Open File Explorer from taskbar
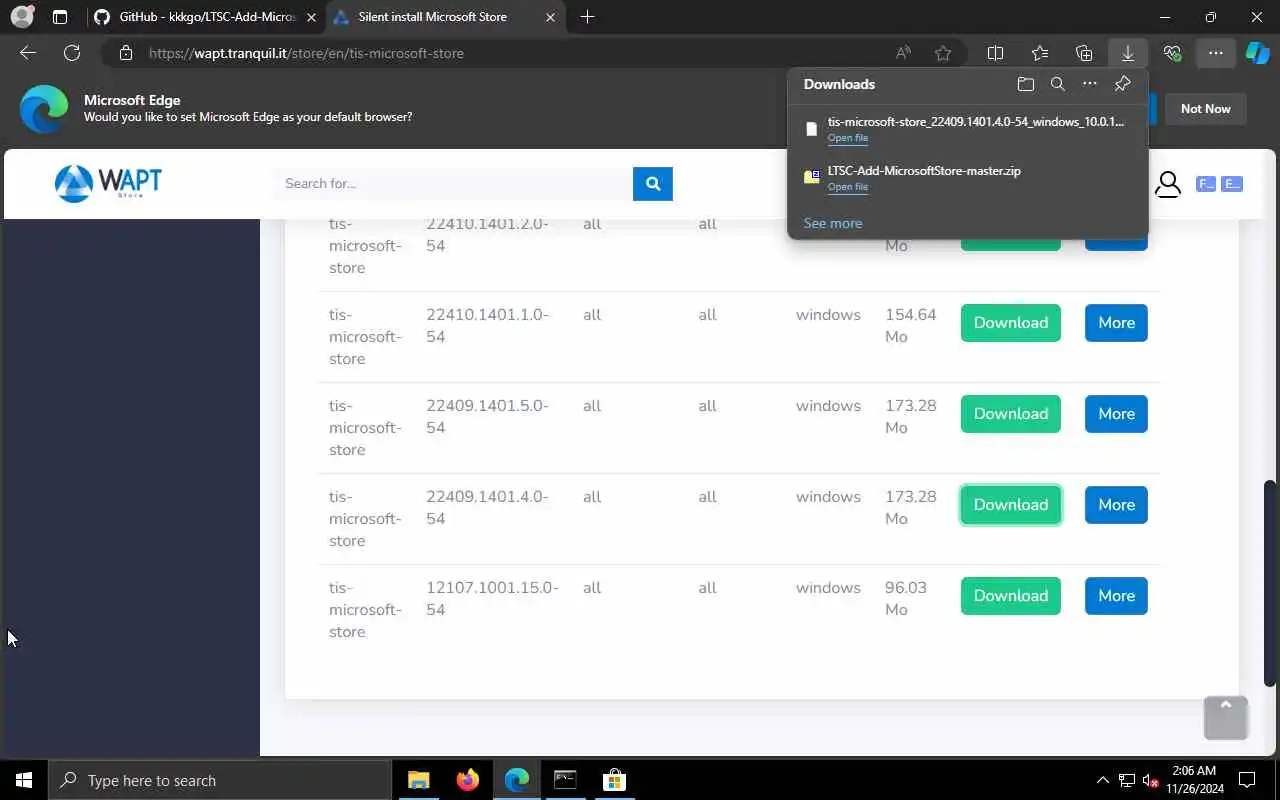Image resolution: width=1280 pixels, height=800 pixels. pos(419,780)
